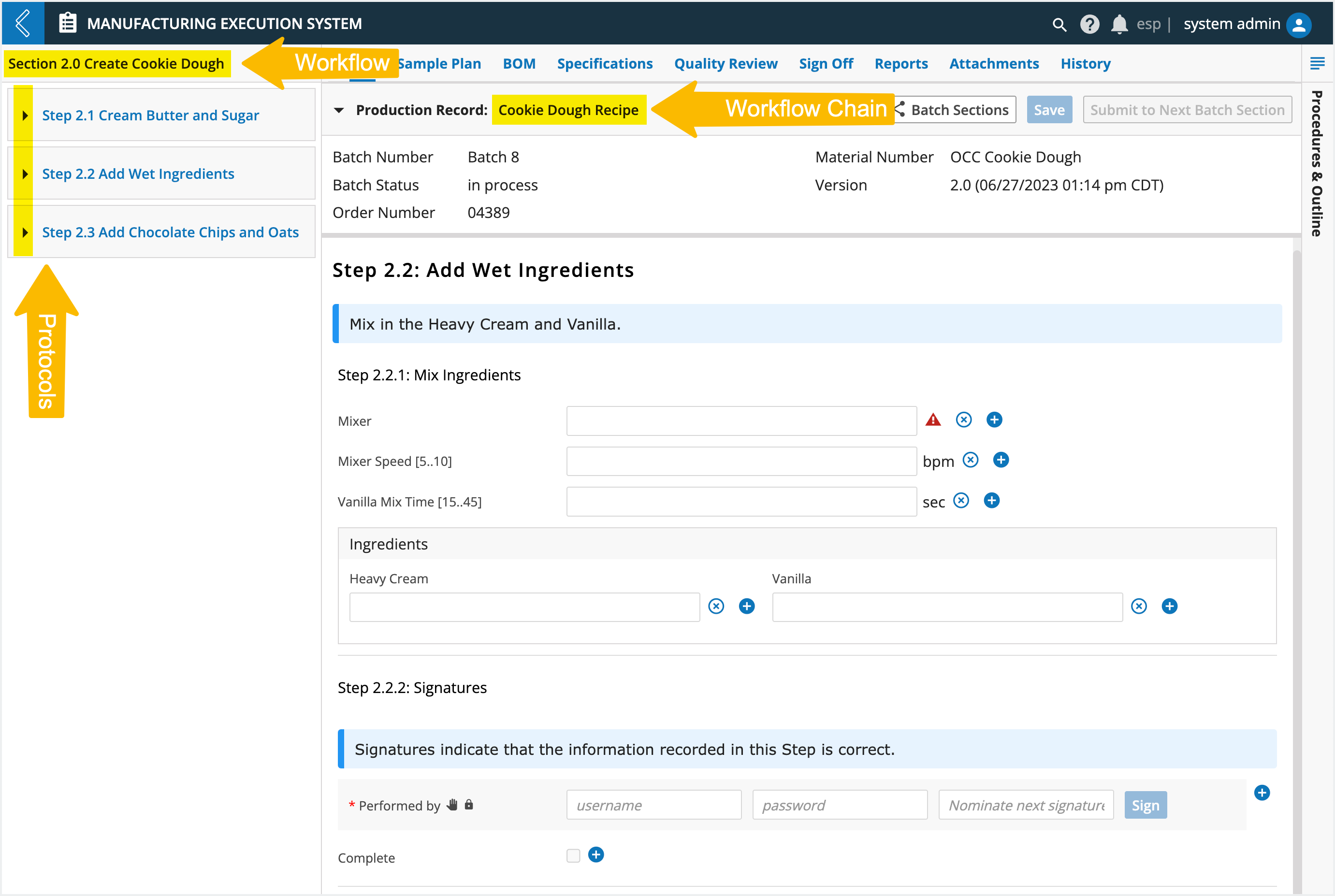
Task: Open the History tab
Action: [x=1085, y=63]
